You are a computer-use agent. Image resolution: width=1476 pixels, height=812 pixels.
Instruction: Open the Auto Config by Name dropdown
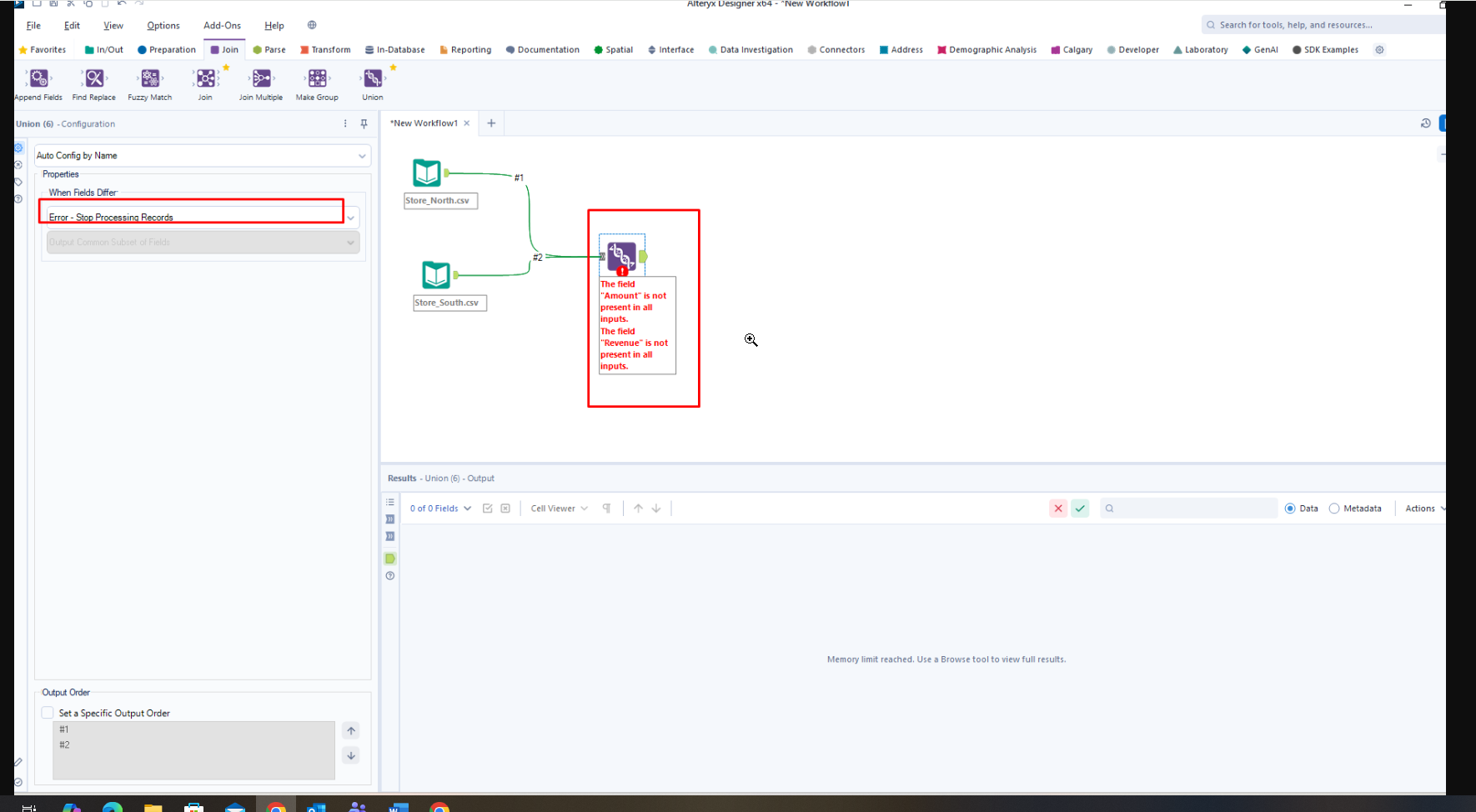pos(202,156)
